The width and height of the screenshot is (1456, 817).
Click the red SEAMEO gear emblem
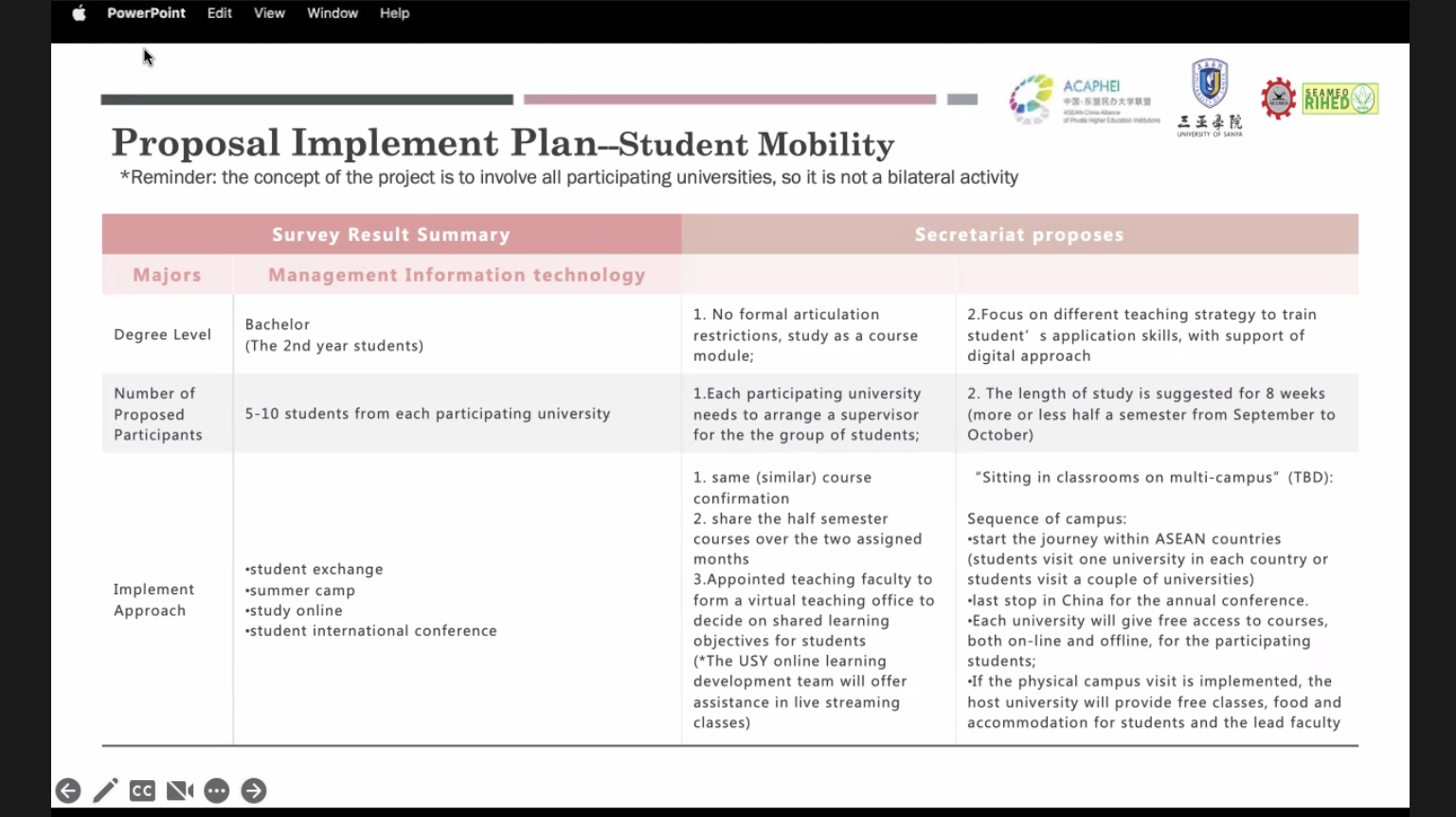[x=1278, y=99]
